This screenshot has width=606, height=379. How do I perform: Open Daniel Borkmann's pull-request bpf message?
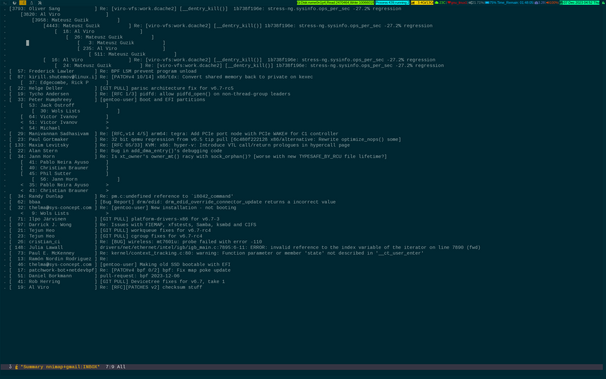(x=94, y=276)
